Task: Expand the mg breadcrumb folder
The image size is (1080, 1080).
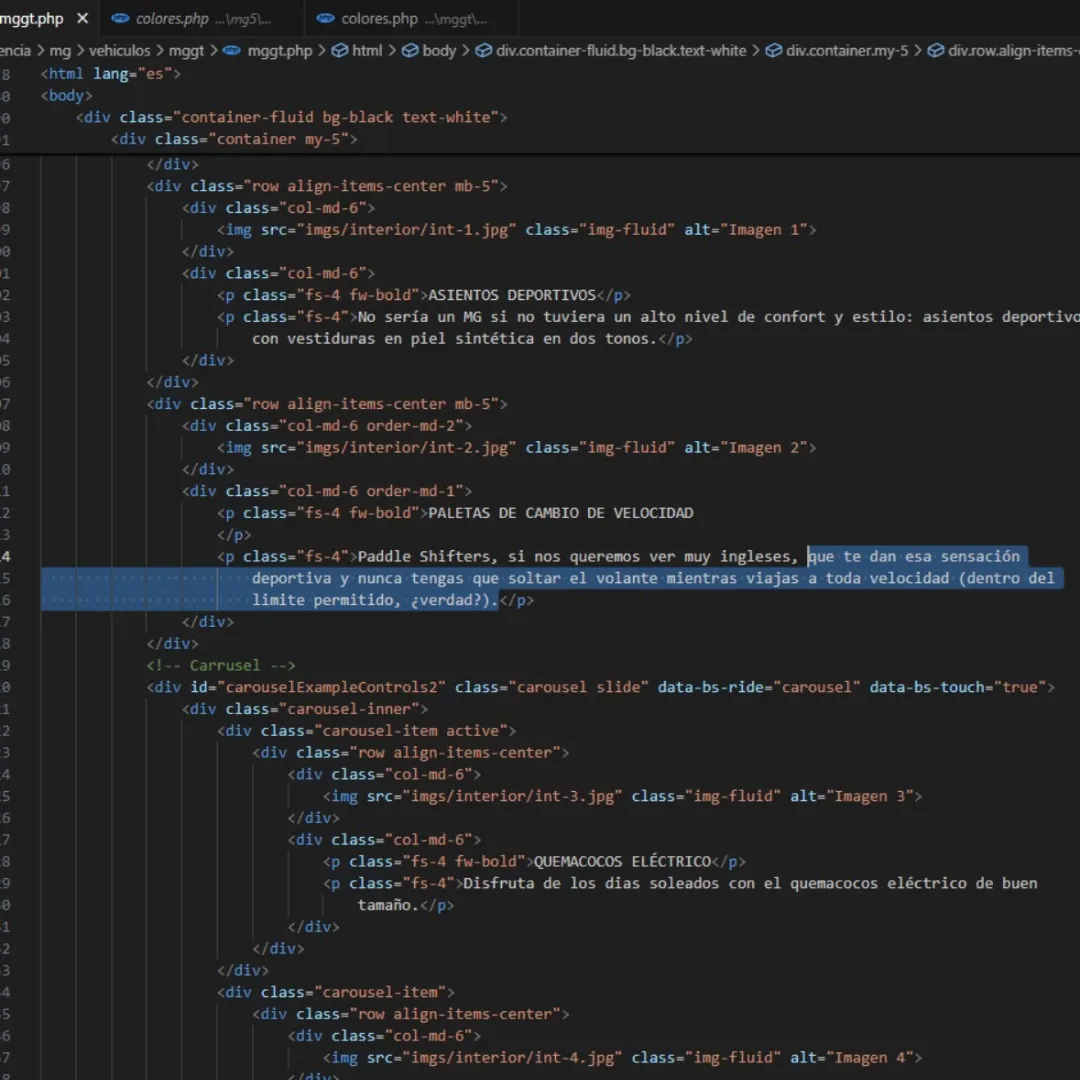Action: pos(60,50)
